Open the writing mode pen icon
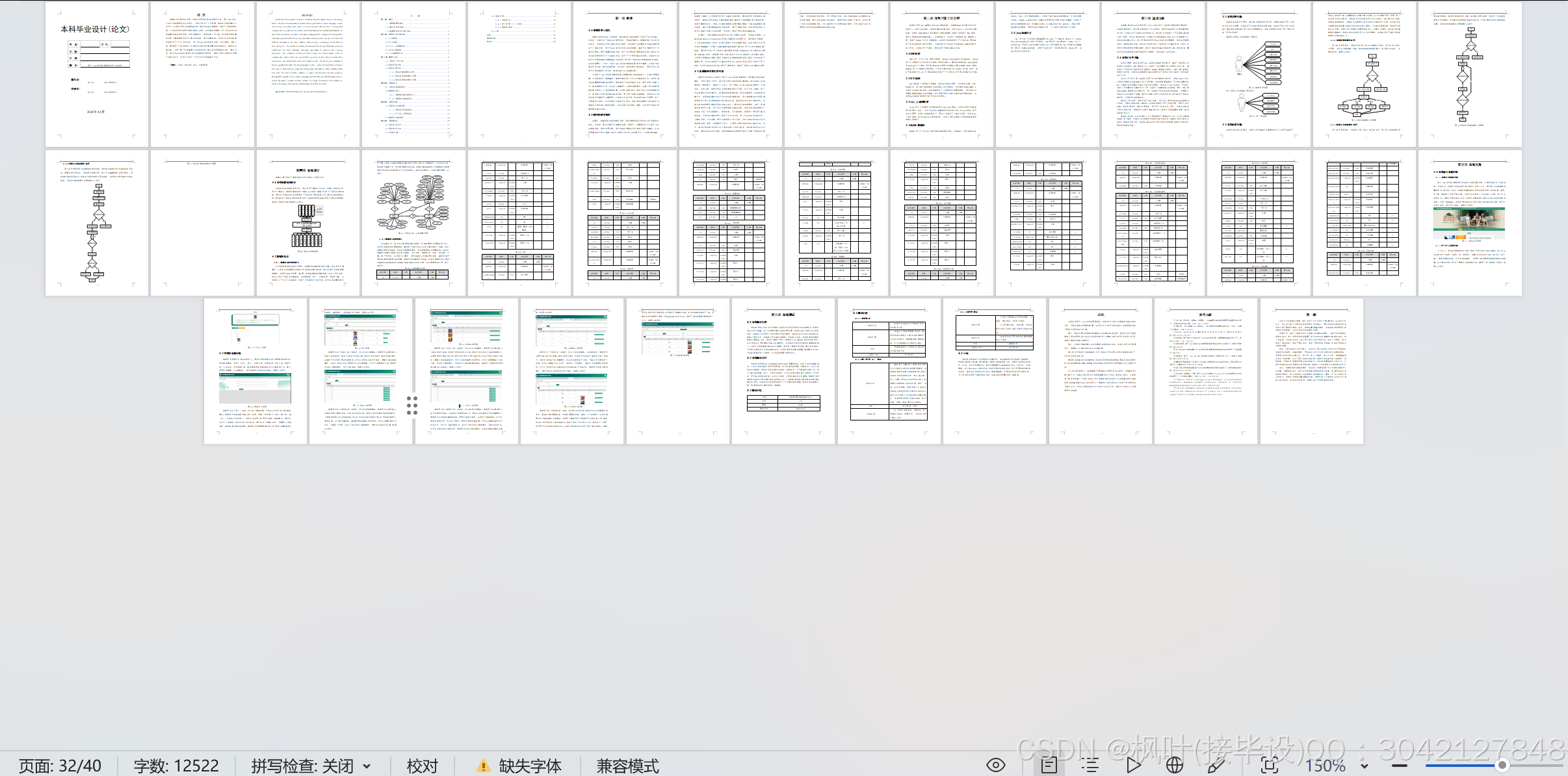Screen dimensions: 1568x776 tap(1215, 765)
